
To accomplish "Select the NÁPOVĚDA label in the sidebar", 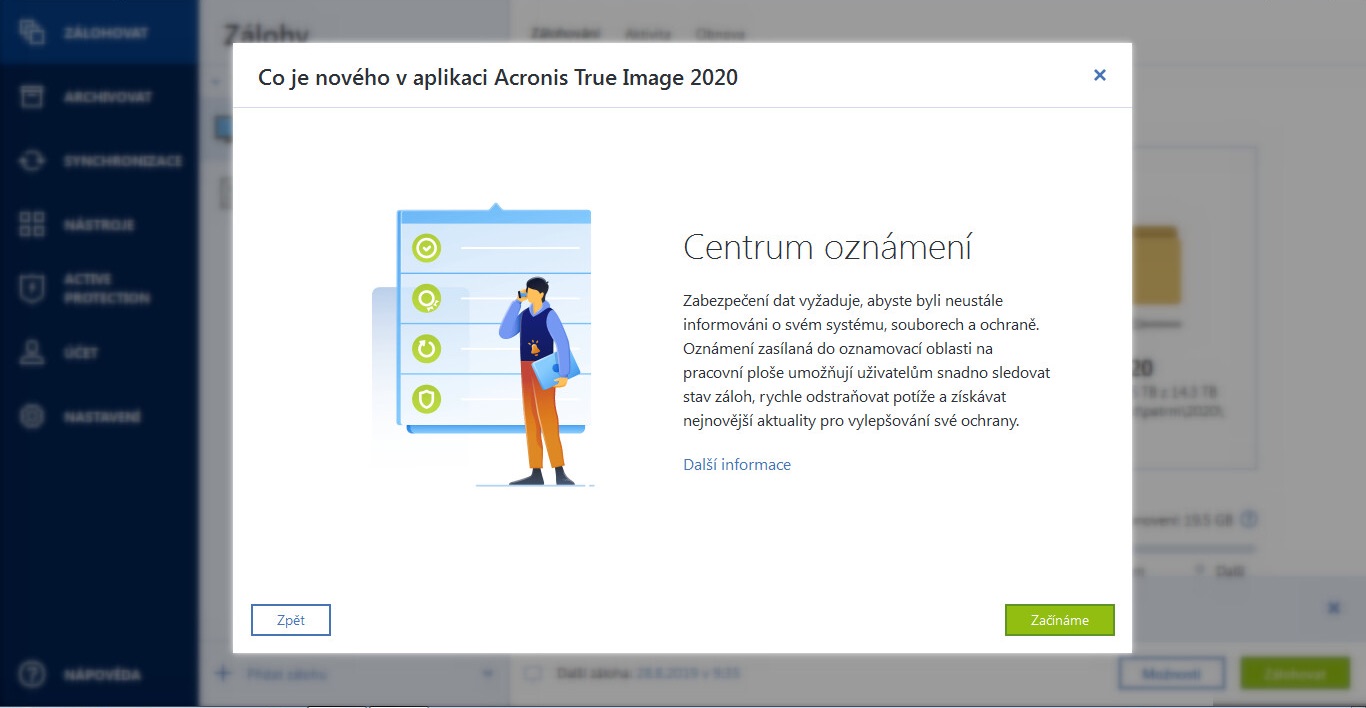I will pos(102,675).
